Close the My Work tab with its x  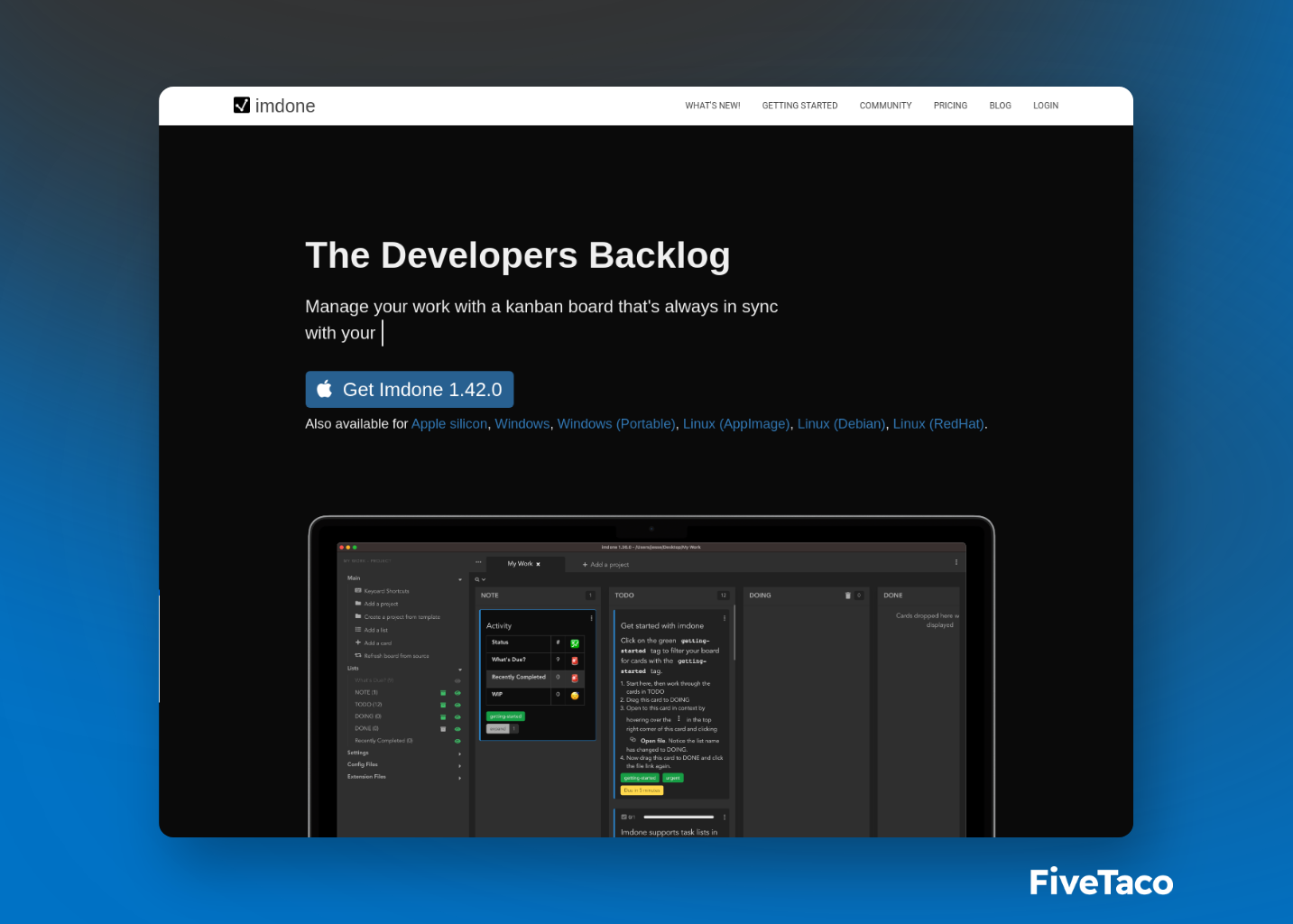pos(539,564)
